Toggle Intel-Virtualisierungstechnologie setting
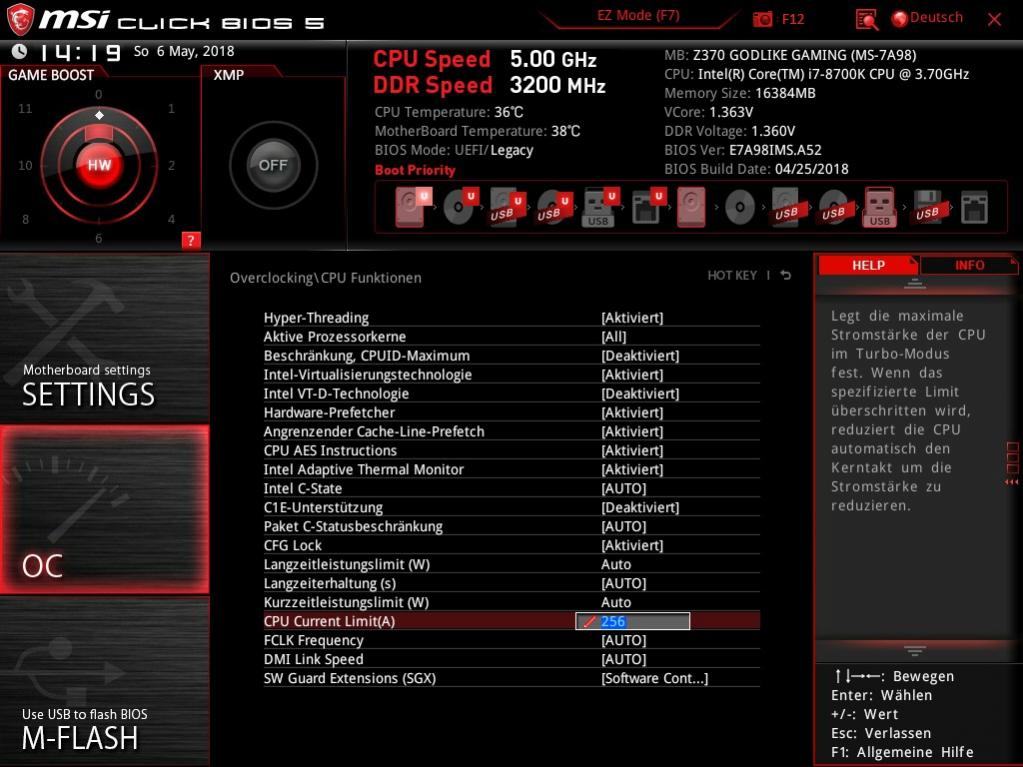1023x767 pixels. (x=512, y=374)
